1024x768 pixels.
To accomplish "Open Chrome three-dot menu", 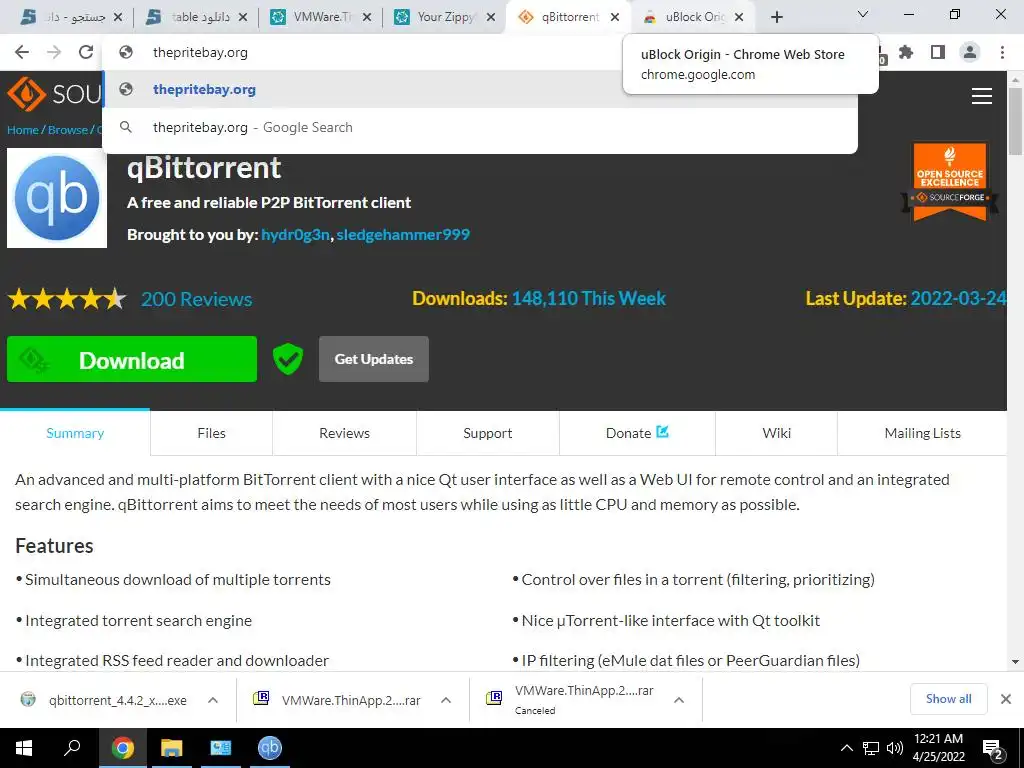I will coord(1002,52).
